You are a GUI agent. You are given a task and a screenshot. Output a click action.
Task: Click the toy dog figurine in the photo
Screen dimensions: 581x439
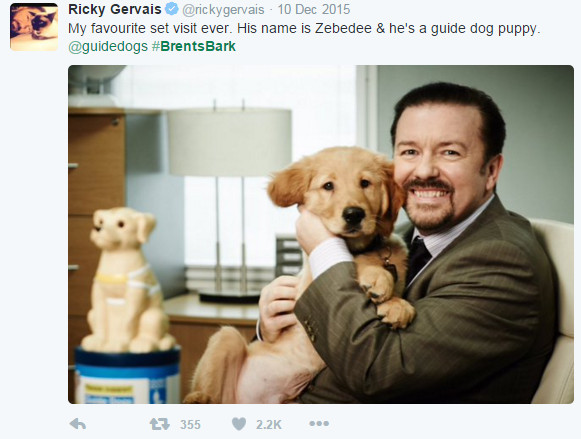[126, 280]
